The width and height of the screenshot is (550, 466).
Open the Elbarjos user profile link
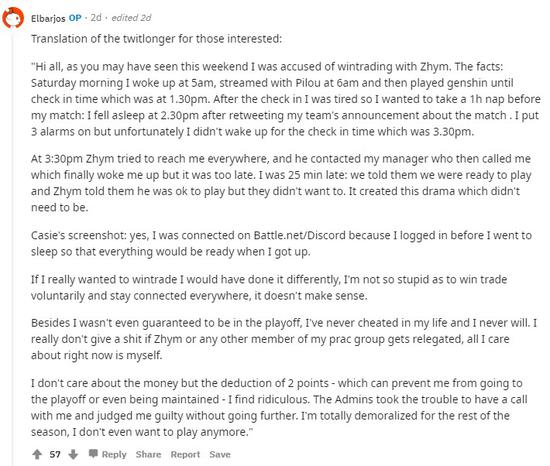click(48, 18)
